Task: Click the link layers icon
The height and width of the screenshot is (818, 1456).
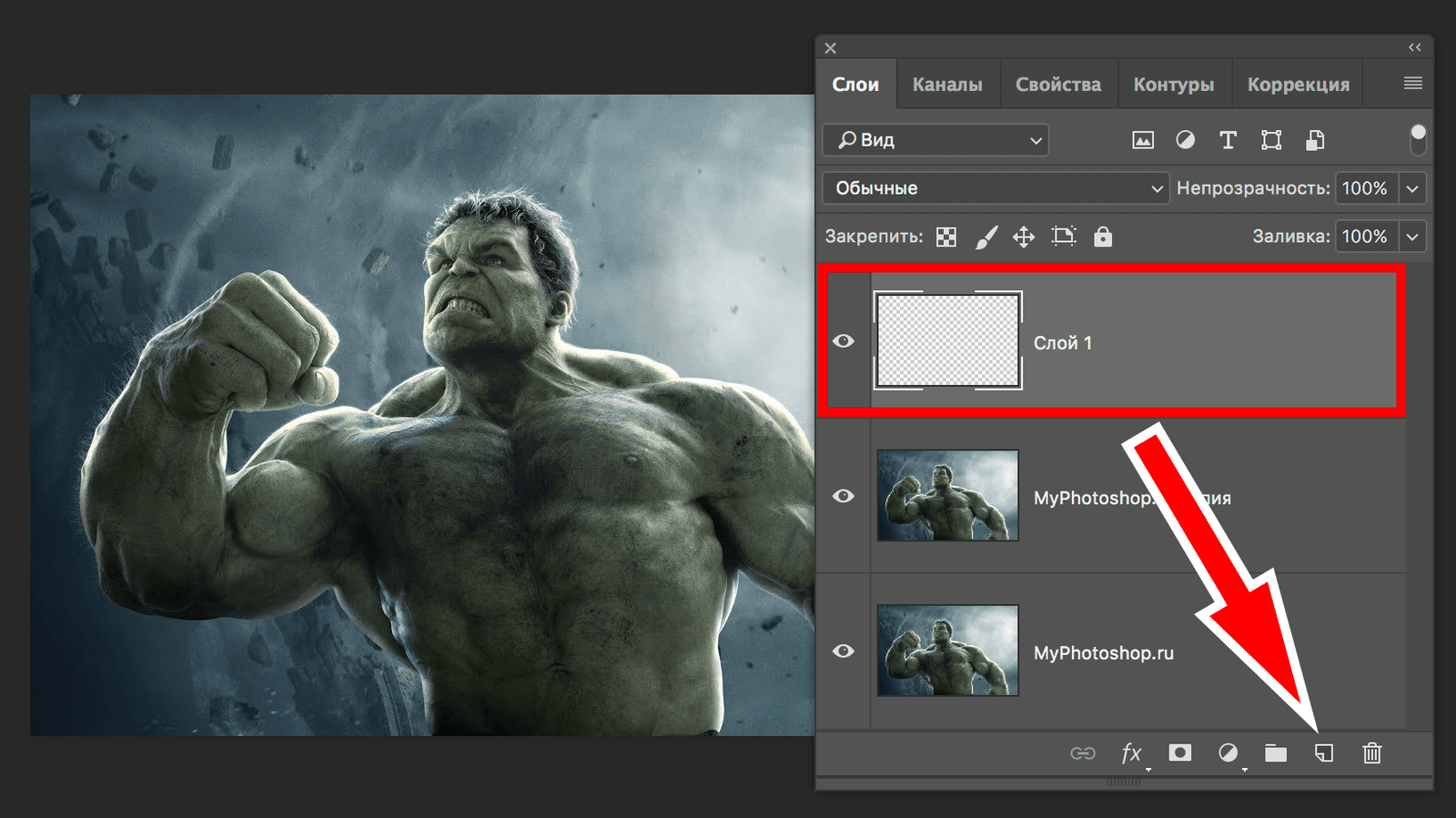Action: (x=1082, y=753)
